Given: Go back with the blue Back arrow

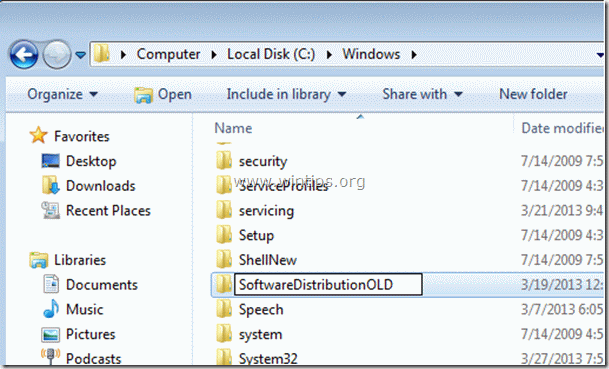Looking at the screenshot, I should [x=24, y=55].
